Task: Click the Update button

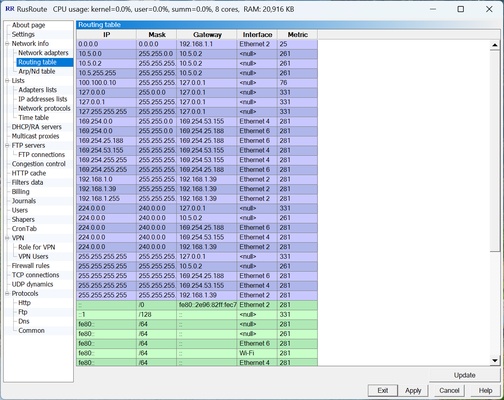Action: (464, 375)
